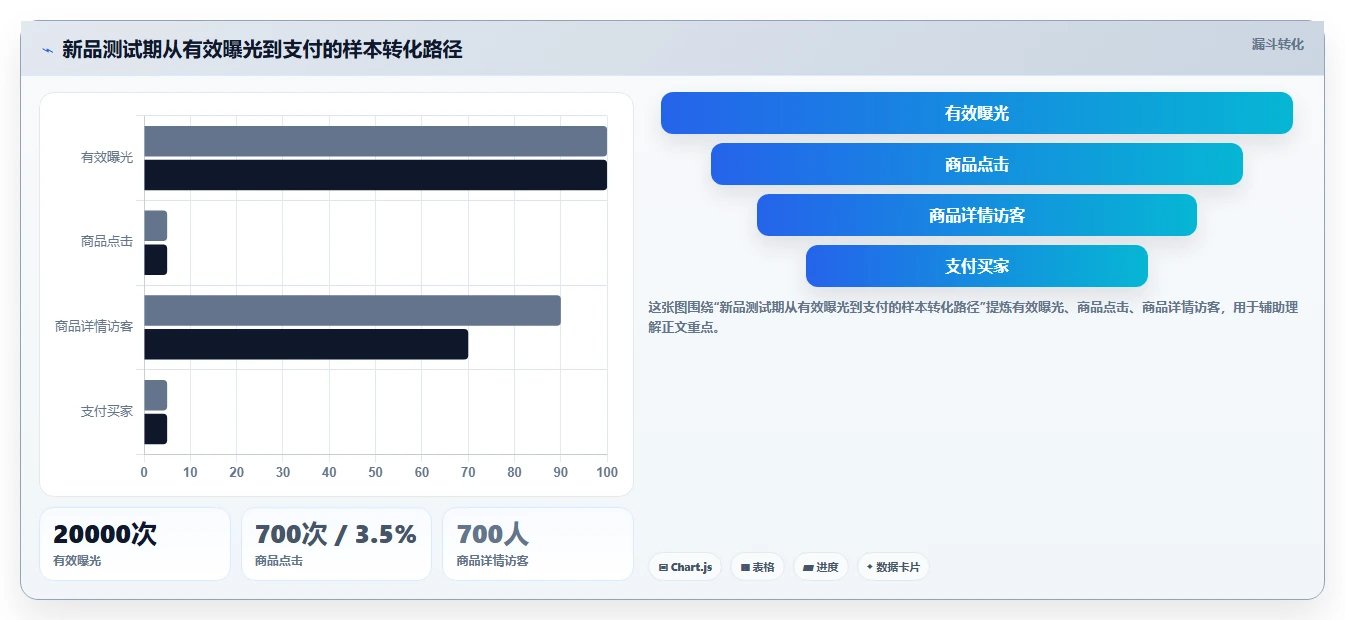This screenshot has height=620, width=1345.
Task: Click the dark bar for 商品点击
Action: pos(155,260)
